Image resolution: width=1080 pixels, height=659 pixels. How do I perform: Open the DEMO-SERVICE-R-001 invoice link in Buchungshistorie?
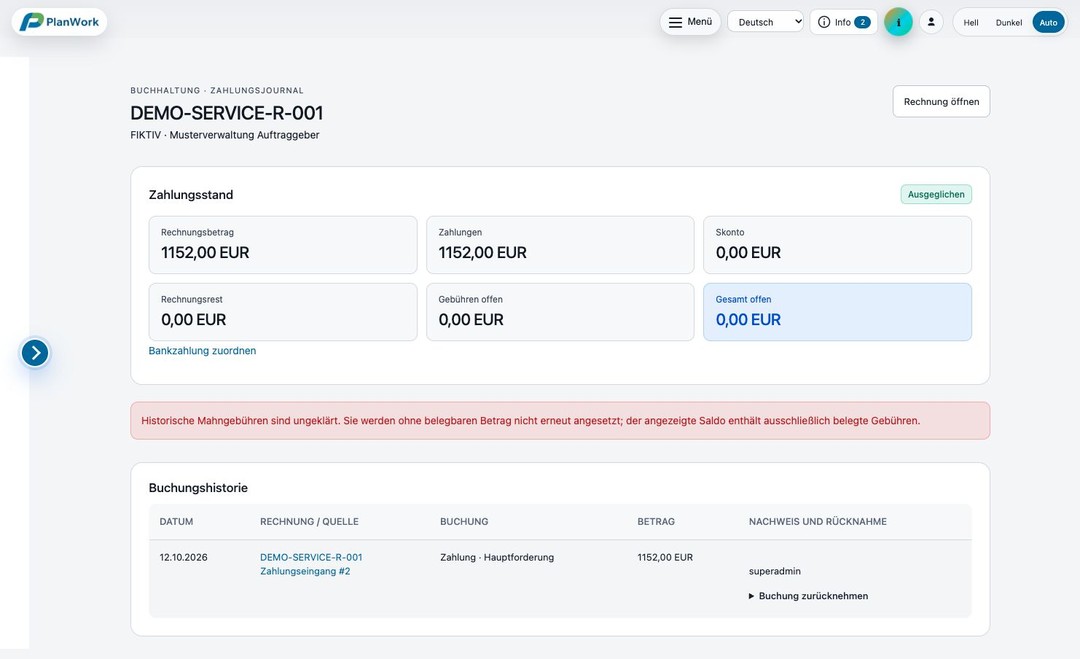pyautogui.click(x=311, y=557)
